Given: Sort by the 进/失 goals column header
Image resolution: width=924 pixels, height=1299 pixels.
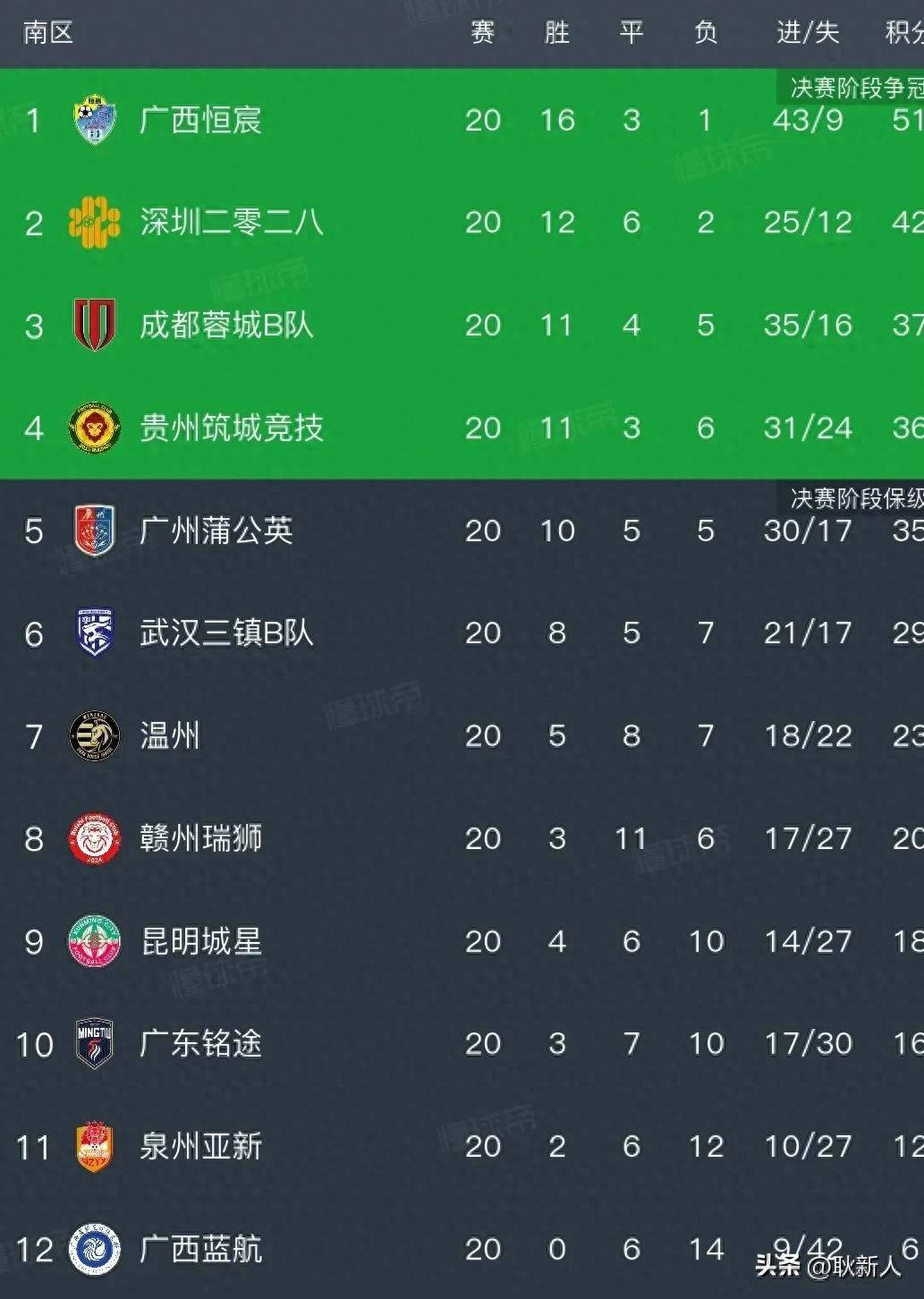Looking at the screenshot, I should [x=807, y=33].
